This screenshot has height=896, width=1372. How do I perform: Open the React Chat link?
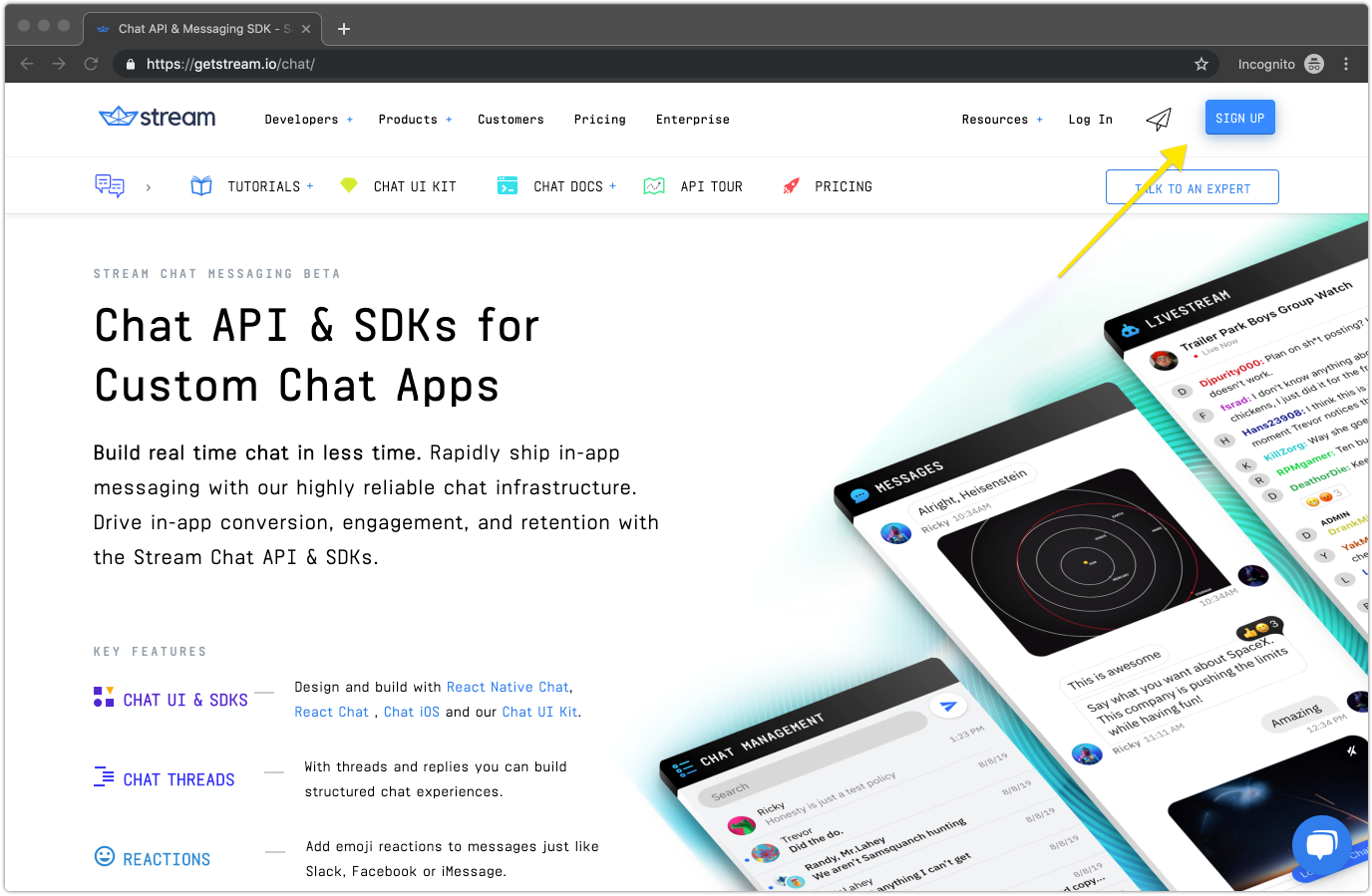(331, 712)
